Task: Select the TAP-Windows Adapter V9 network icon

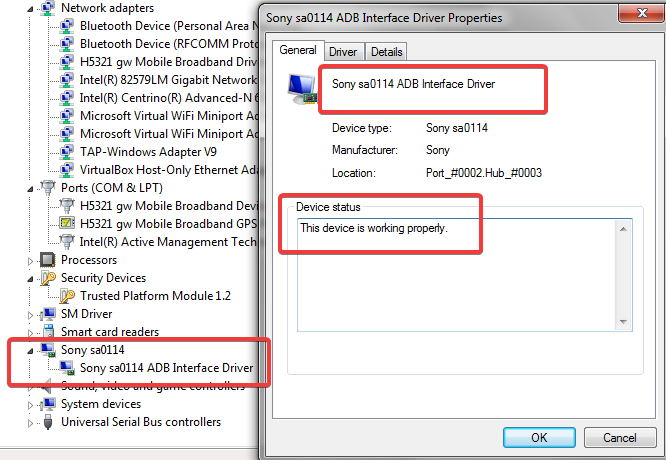Action: pos(67,152)
